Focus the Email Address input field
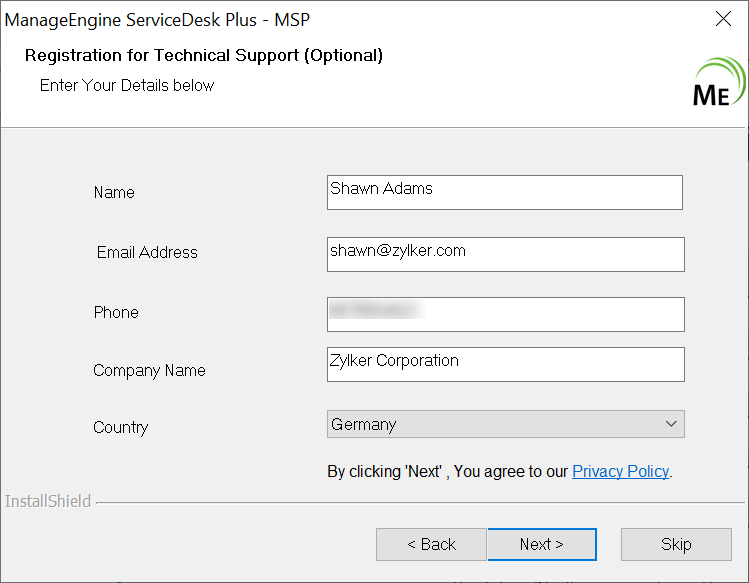The image size is (749, 583). [505, 254]
